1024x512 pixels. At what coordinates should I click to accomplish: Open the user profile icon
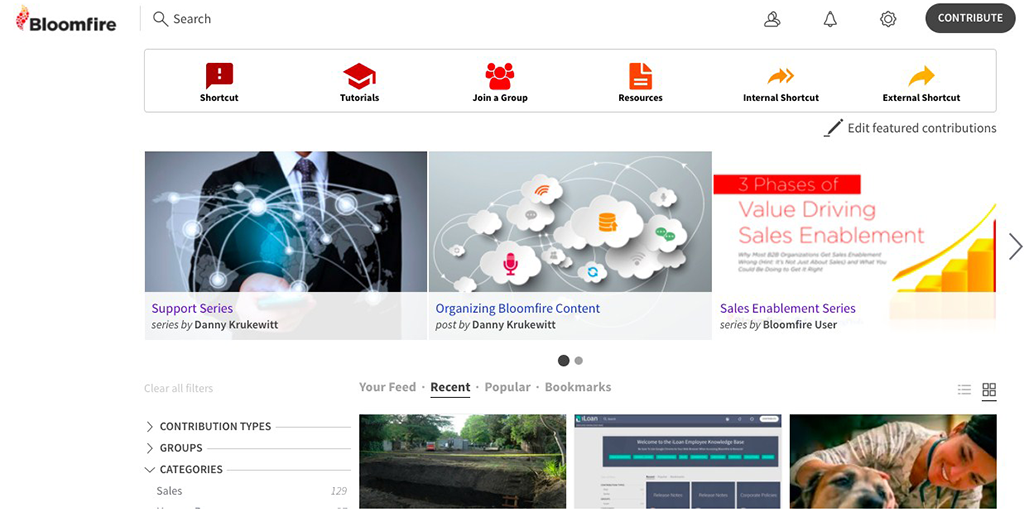point(772,19)
